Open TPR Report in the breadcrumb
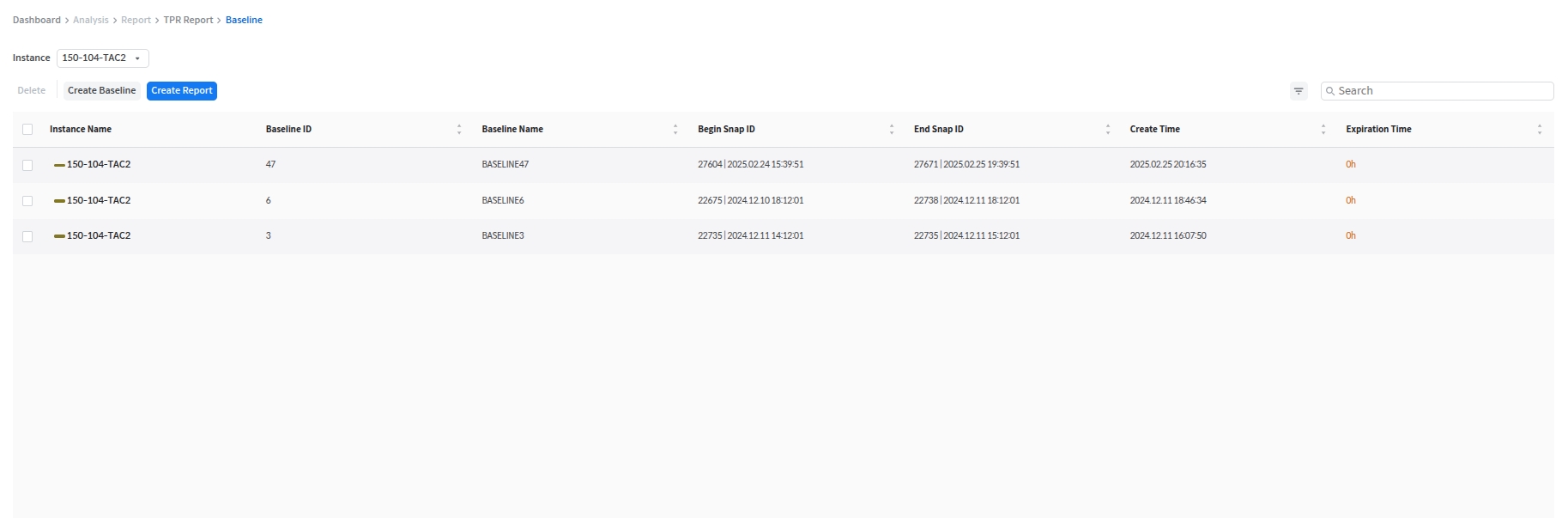 pyautogui.click(x=188, y=20)
